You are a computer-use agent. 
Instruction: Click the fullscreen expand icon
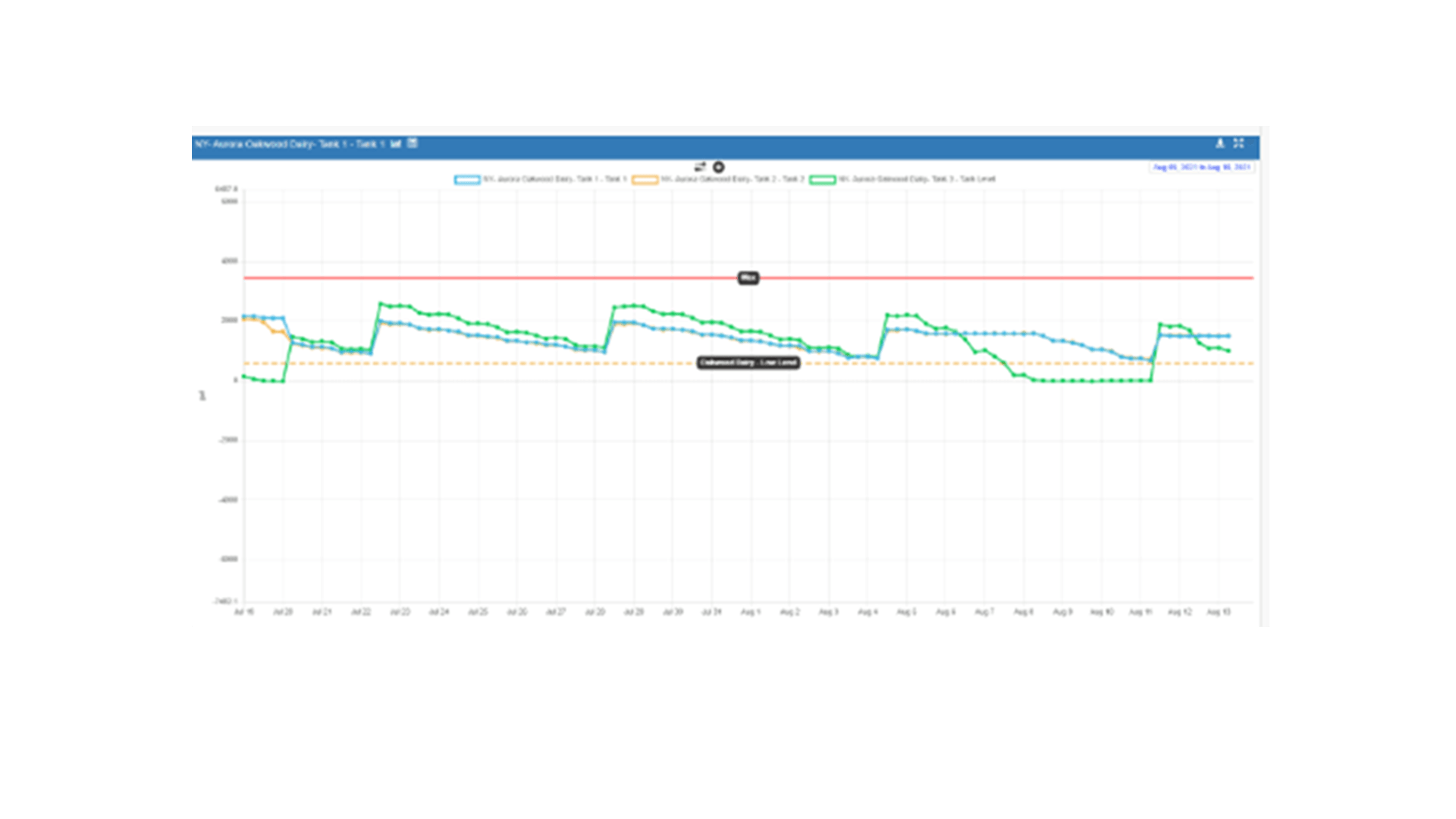[x=1238, y=143]
